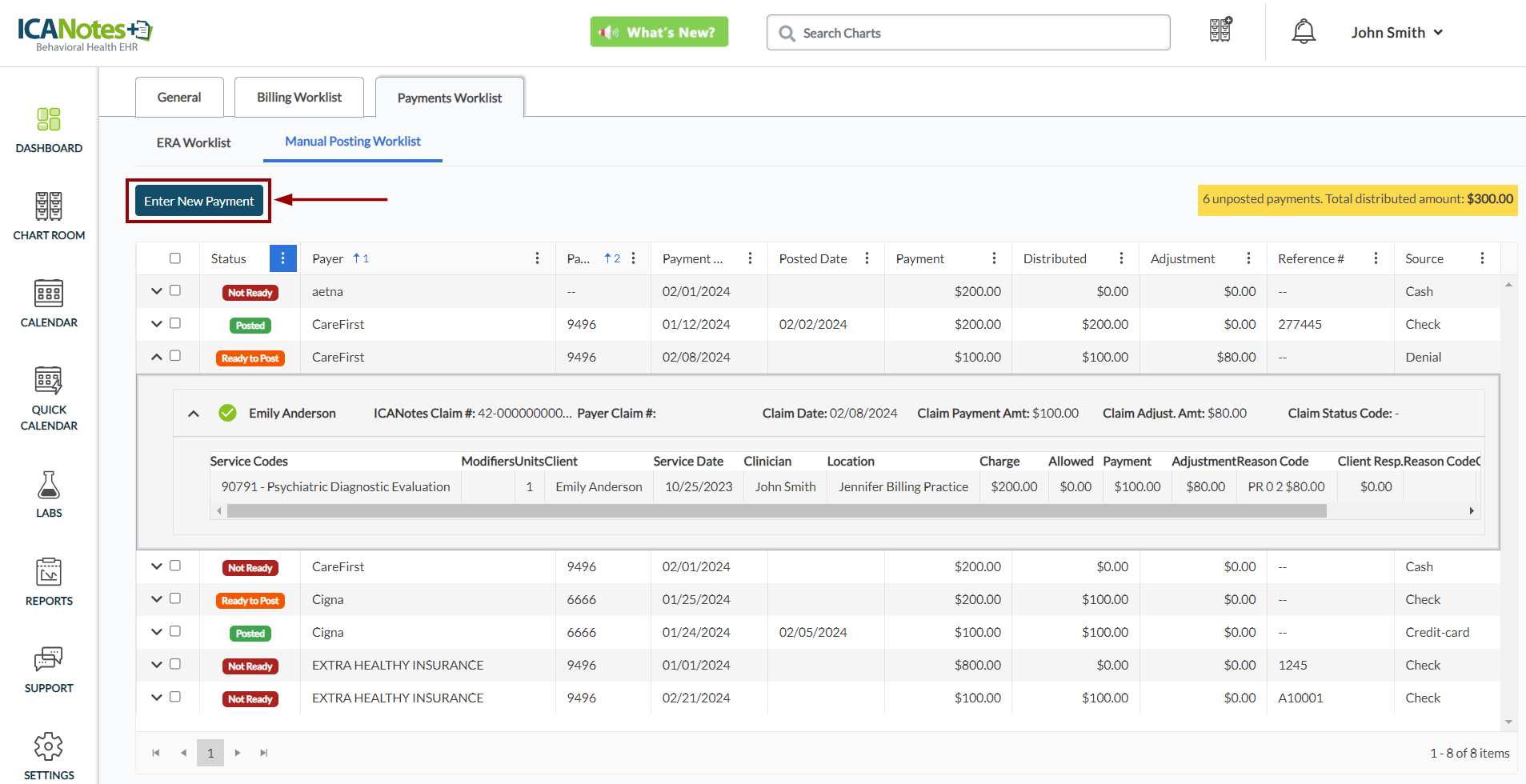Select the aetna payment row checkbox
Image resolution: width=1526 pixels, height=784 pixels.
pyautogui.click(x=175, y=291)
